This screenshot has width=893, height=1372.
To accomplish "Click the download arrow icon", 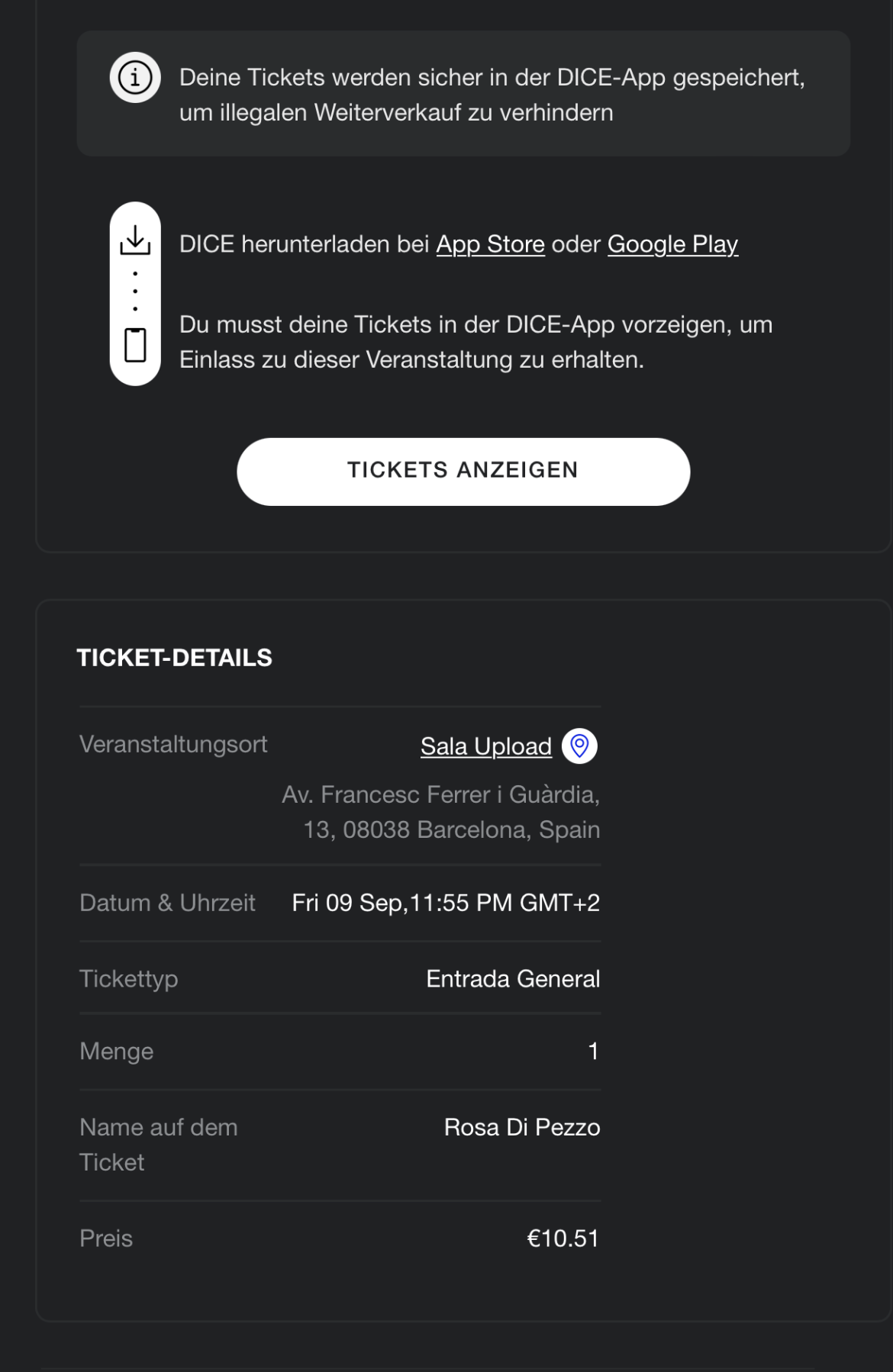I will click(x=135, y=240).
